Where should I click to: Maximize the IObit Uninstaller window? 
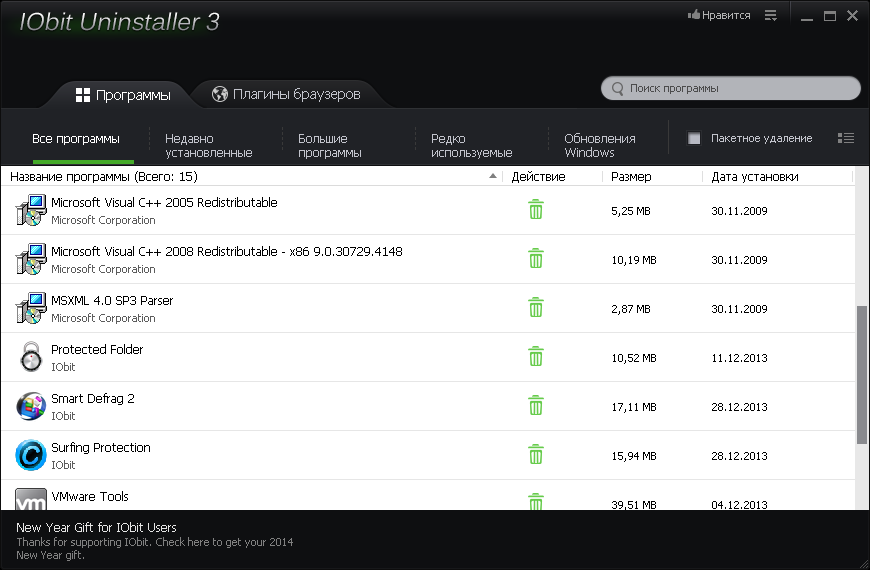829,16
